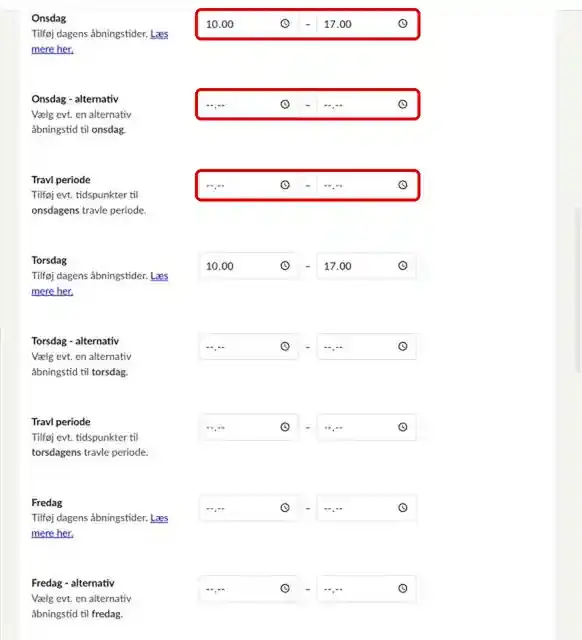The height and width of the screenshot is (640, 582).
Task: Click 'Travl periode' label above torsdagens text
Action: click(x=61, y=422)
